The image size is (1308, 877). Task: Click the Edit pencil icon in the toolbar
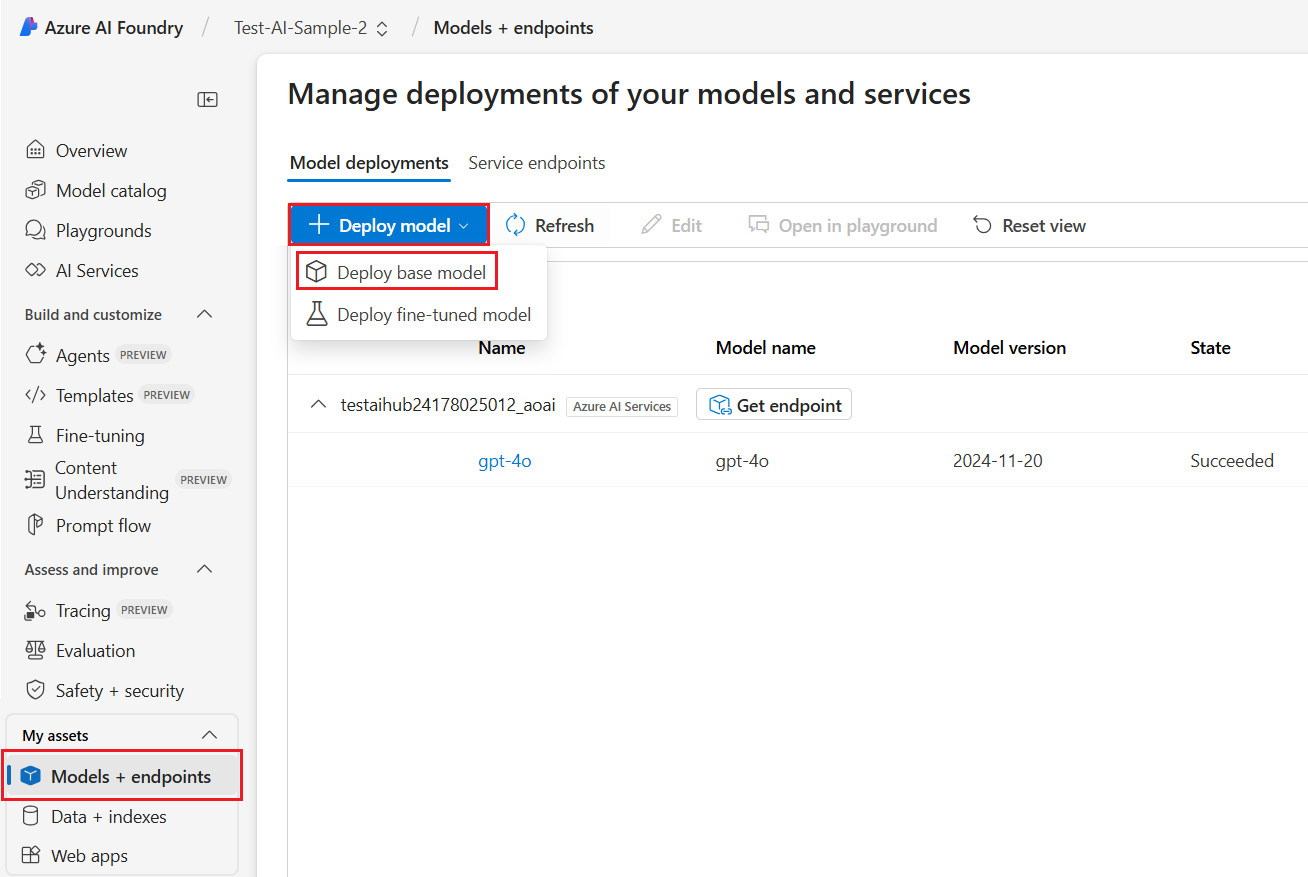651,225
